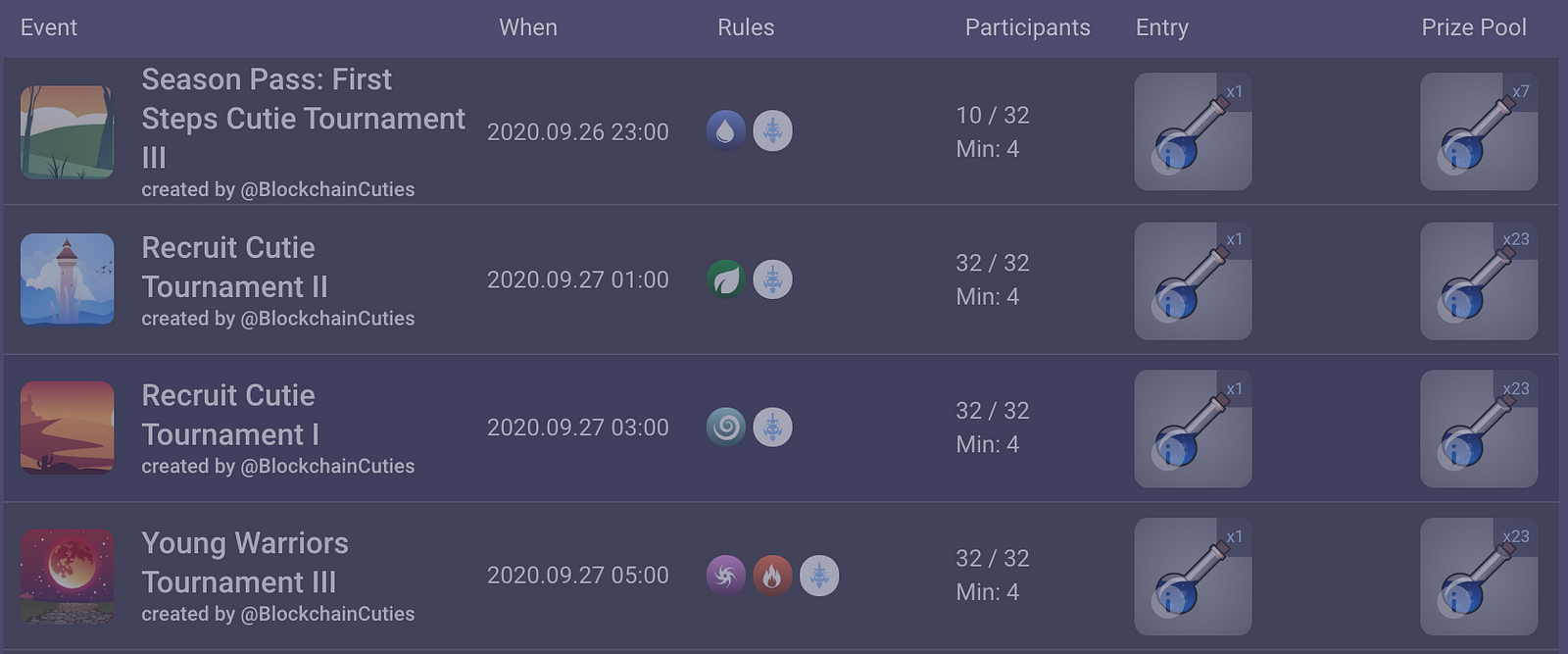Screen dimensions: 1568x654
Task: Sort by the When column header
Action: pos(528,27)
